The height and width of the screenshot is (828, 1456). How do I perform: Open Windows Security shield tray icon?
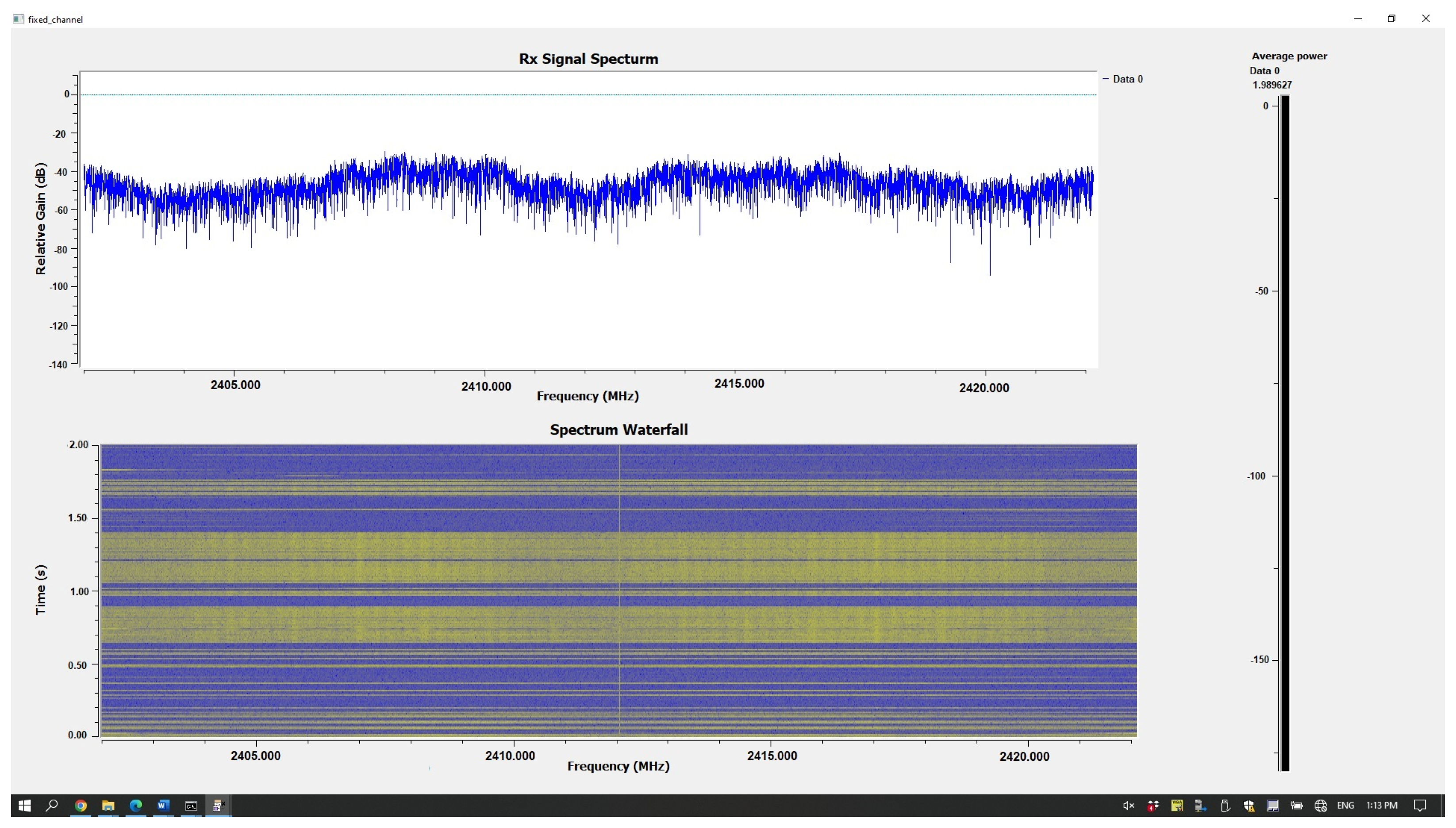click(x=1249, y=805)
